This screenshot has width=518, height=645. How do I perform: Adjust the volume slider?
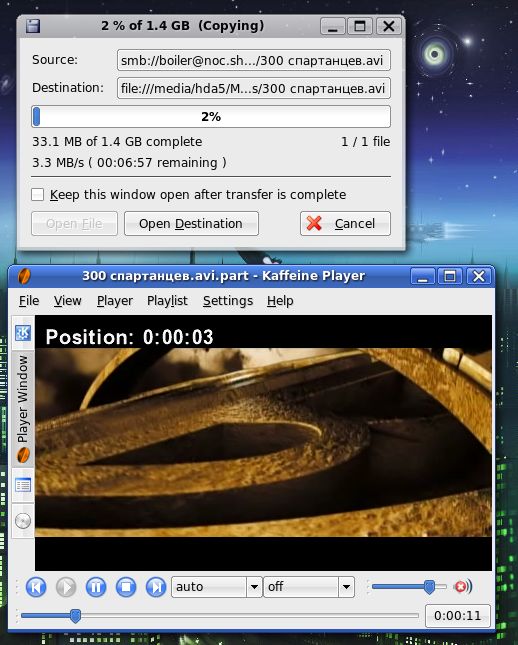pos(429,587)
